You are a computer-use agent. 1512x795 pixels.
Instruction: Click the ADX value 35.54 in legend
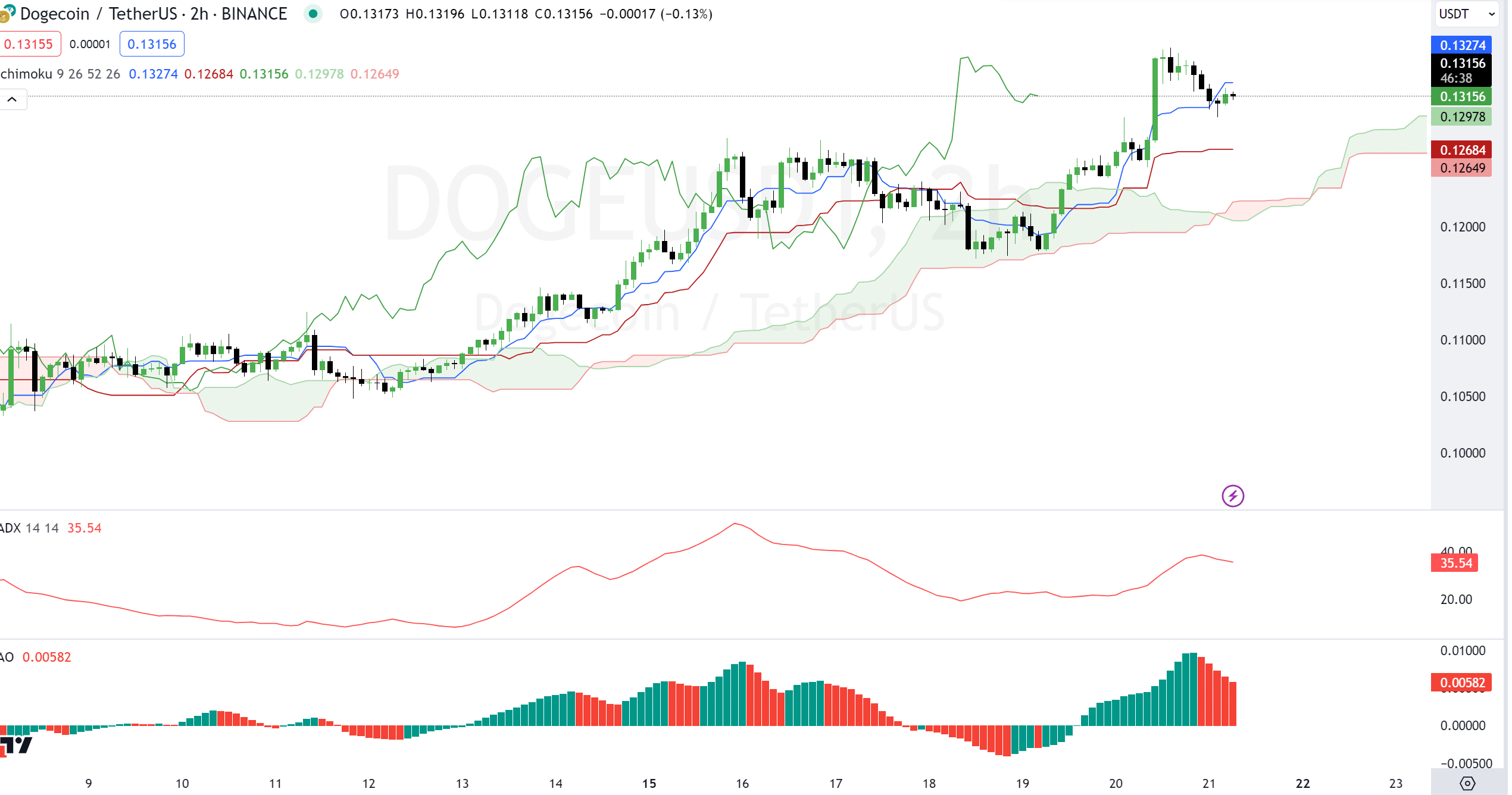click(x=85, y=528)
